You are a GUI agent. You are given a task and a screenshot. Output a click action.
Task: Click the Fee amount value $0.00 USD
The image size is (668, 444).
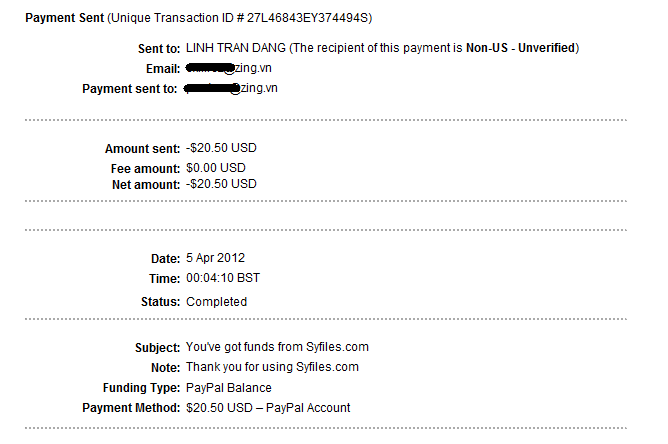(x=215, y=168)
